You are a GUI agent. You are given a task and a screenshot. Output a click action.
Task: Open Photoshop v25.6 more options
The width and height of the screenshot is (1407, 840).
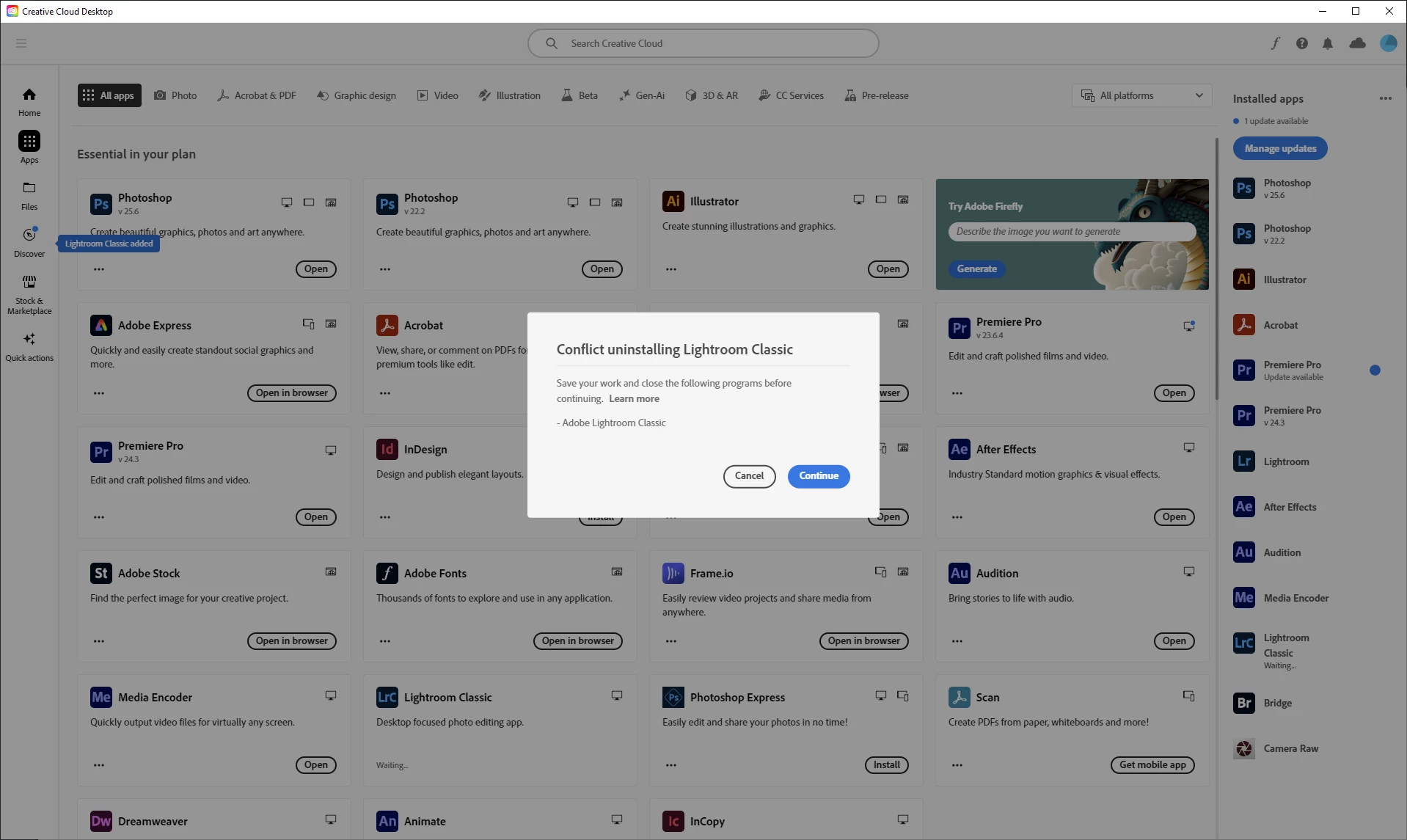click(99, 269)
